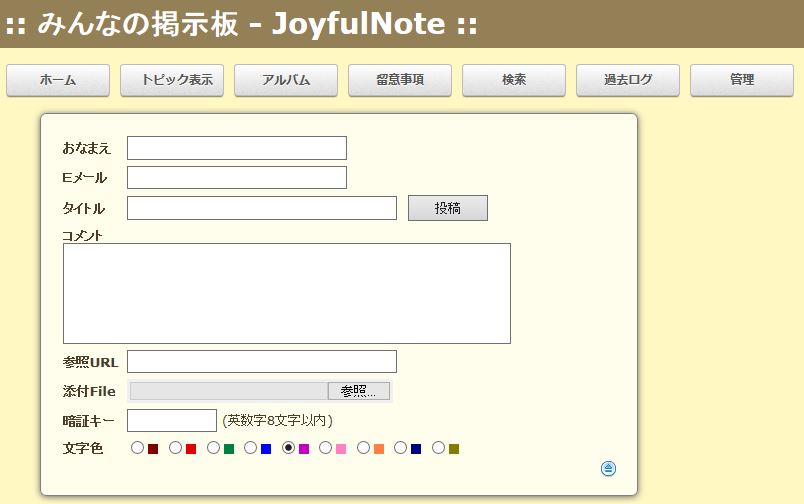Viewport: 804px width, 504px height.
Task: Choose the orange text color radio button
Action: click(x=364, y=448)
